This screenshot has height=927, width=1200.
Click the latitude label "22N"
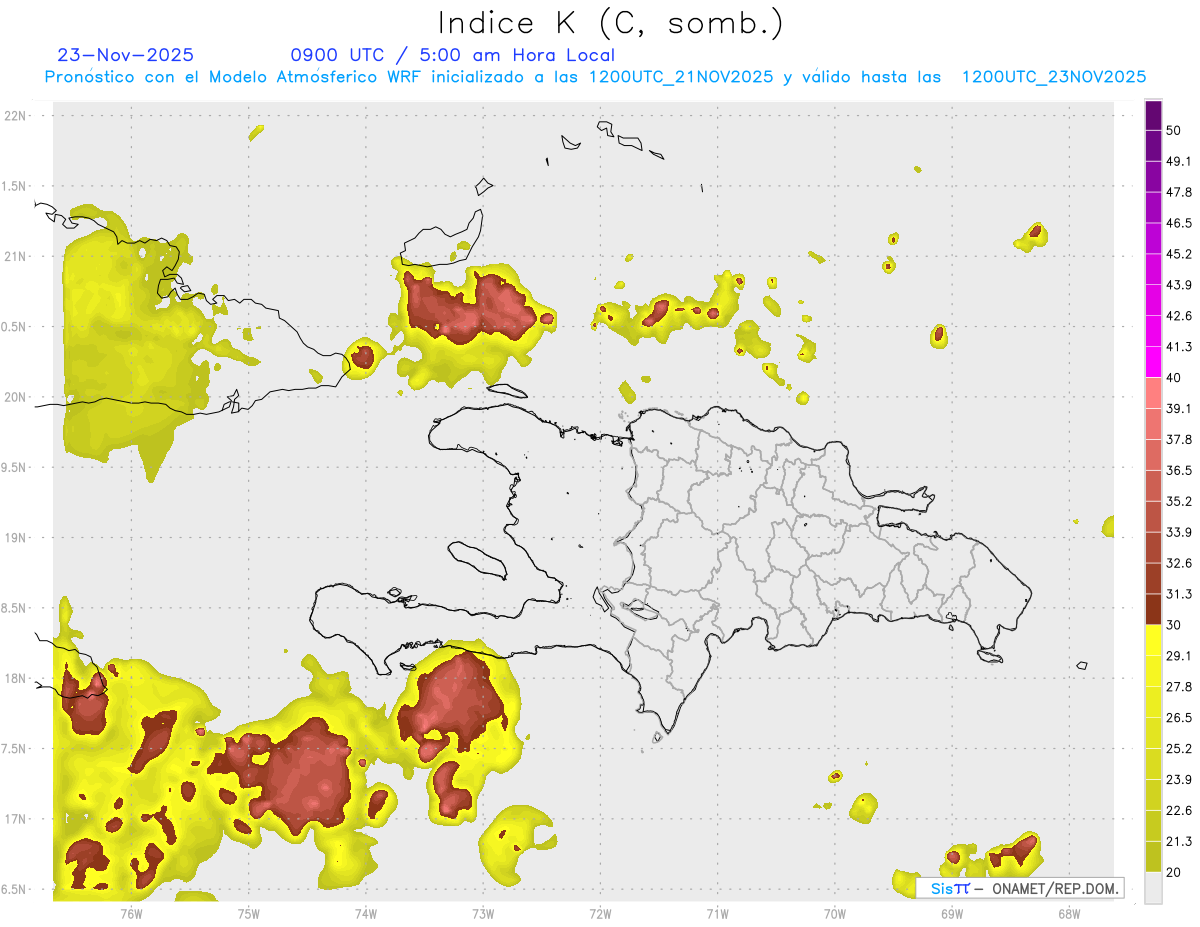(16, 115)
